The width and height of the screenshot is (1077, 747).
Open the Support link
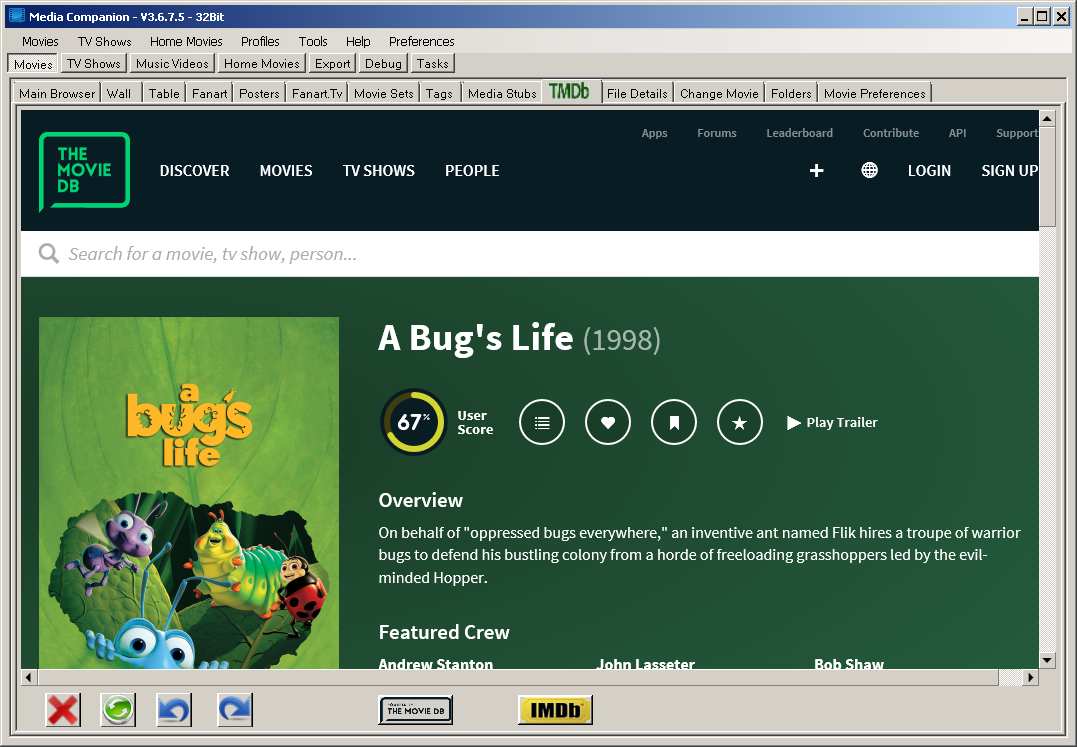(1017, 133)
